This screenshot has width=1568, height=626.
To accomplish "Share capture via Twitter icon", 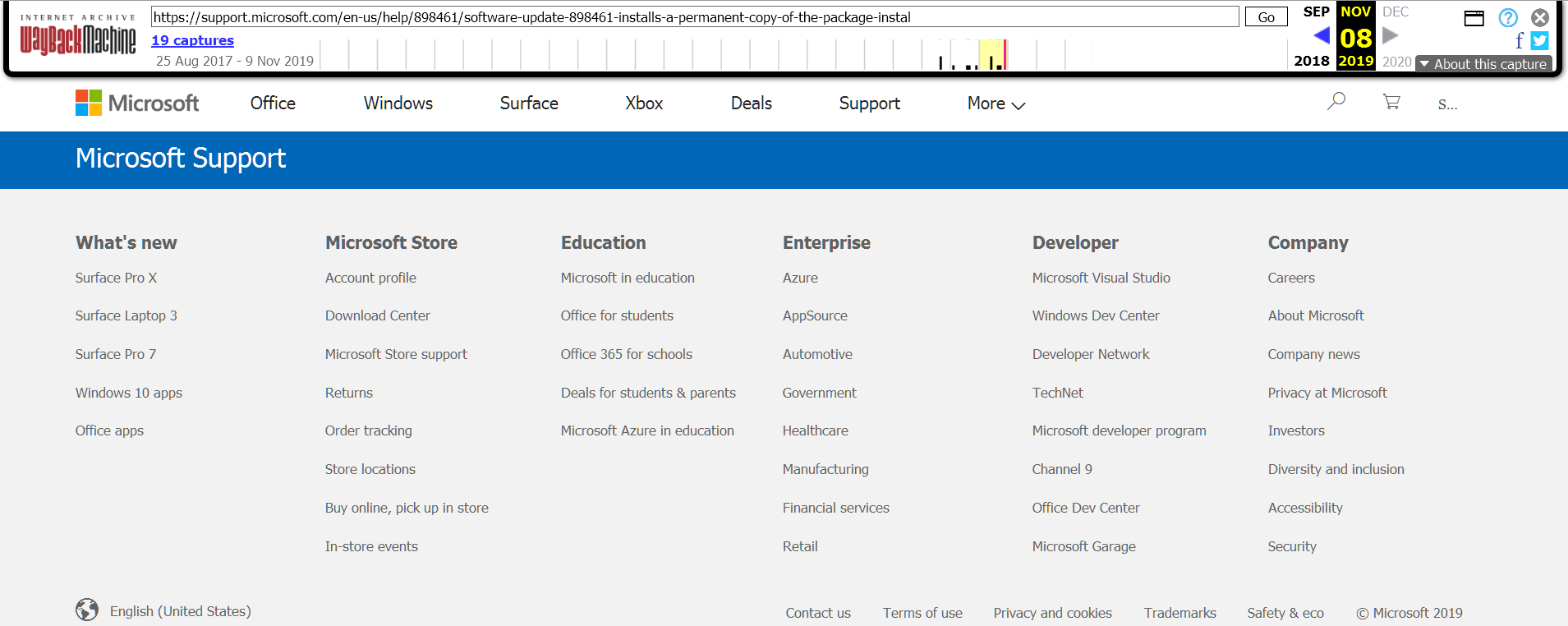I will pos(1540,40).
